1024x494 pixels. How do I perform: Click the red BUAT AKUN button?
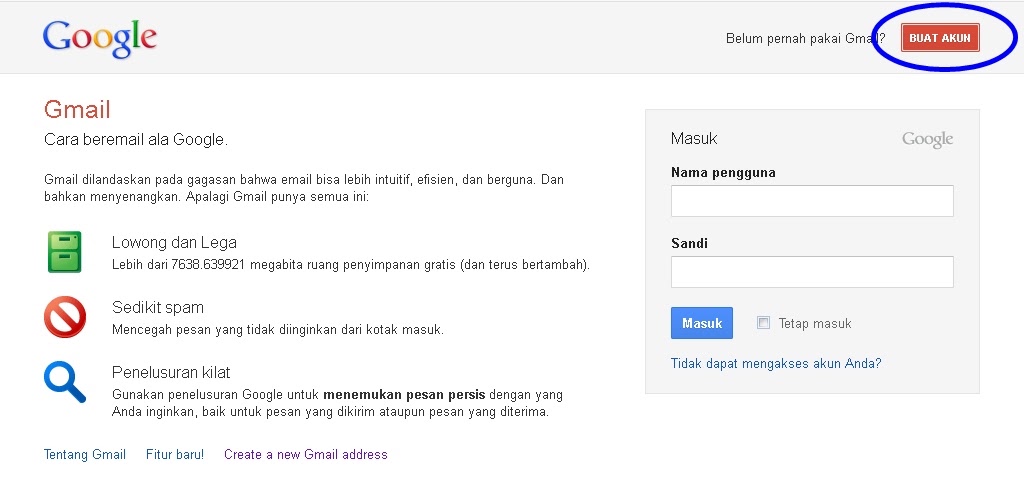click(940, 38)
